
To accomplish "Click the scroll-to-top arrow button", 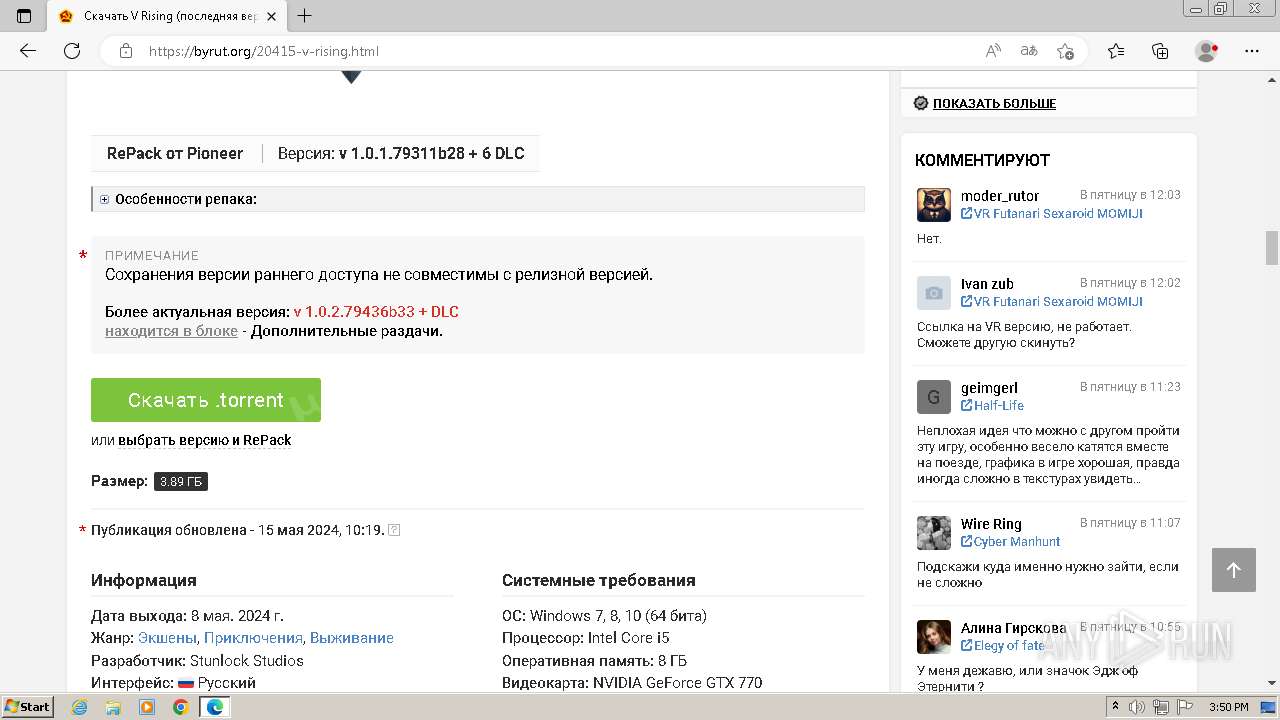I will 1233,570.
